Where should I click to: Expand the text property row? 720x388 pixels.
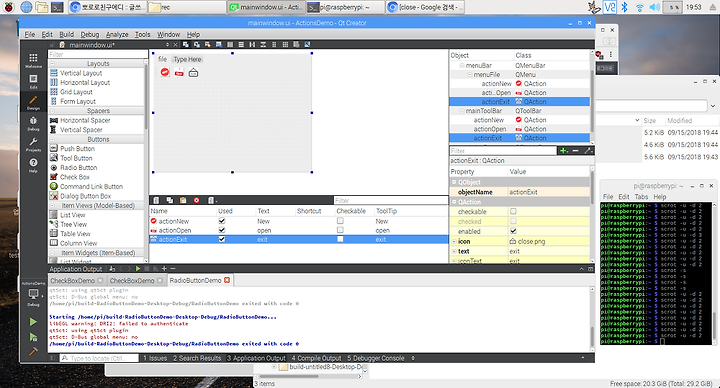[454, 252]
